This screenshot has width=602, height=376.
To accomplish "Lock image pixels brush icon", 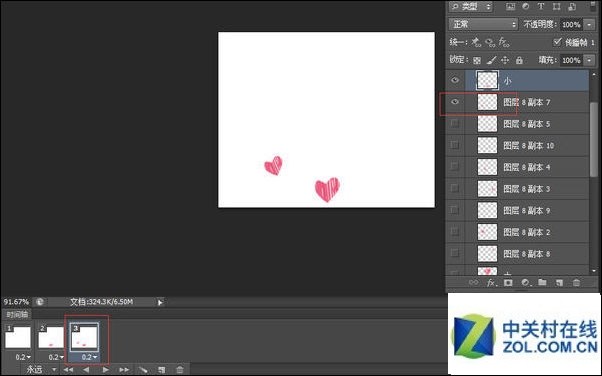I will tap(491, 60).
